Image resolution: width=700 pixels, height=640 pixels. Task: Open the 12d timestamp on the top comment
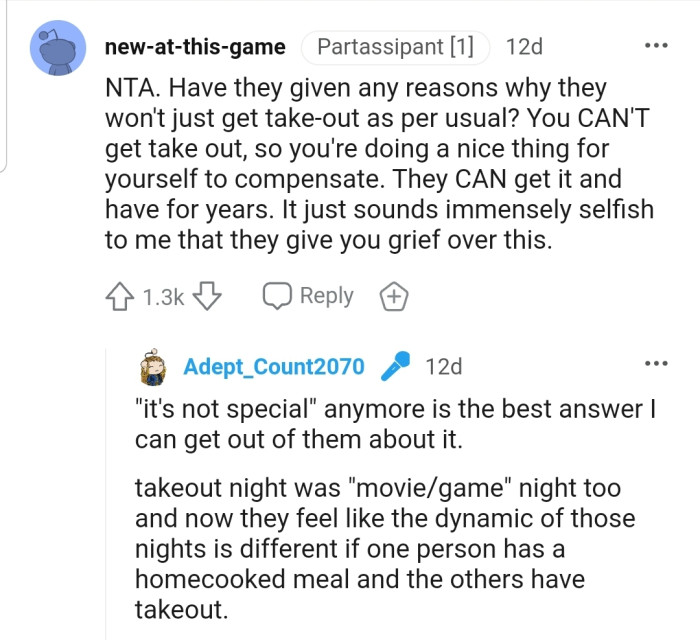[x=524, y=47]
